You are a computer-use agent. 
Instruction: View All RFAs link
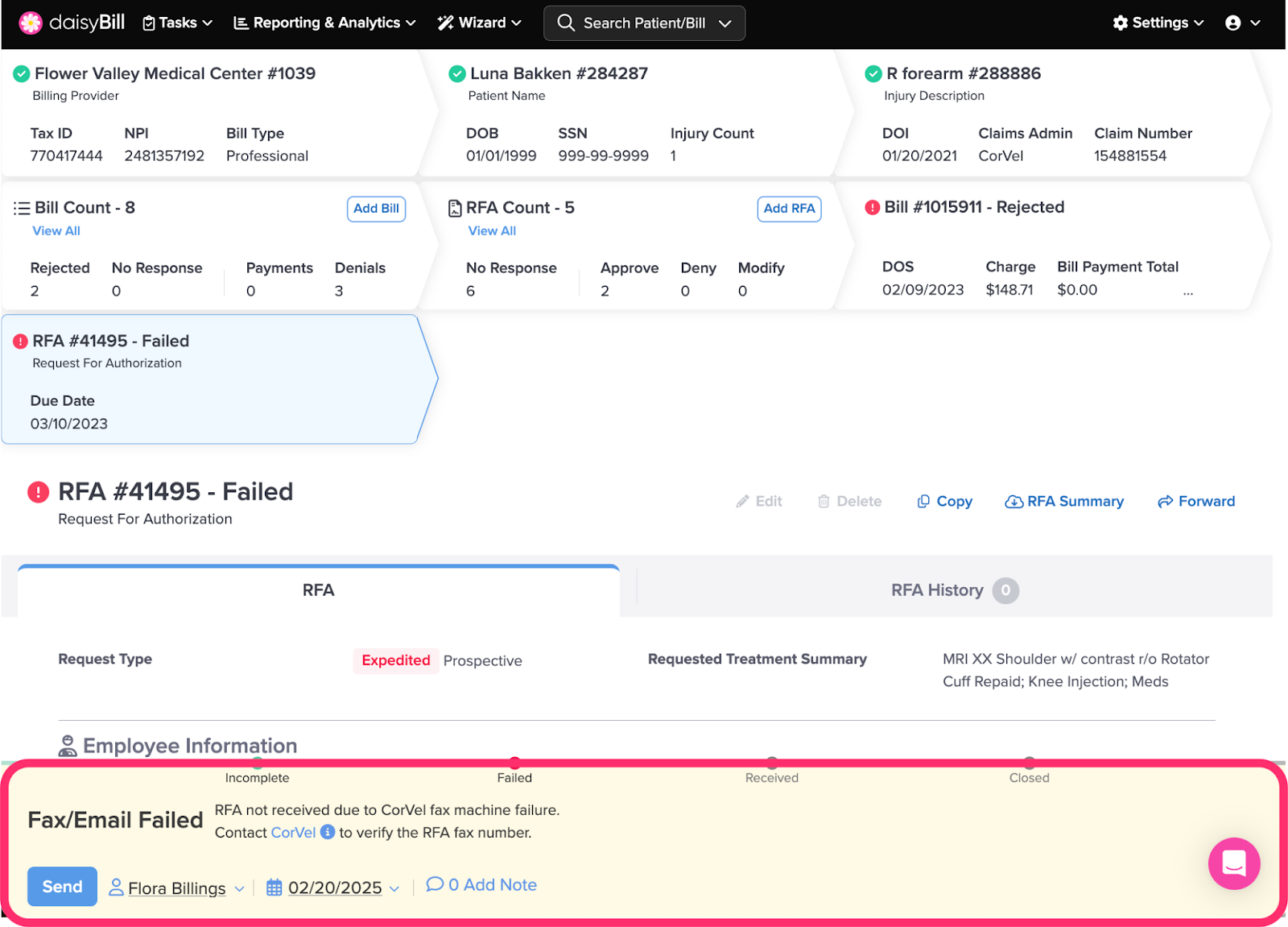[492, 231]
